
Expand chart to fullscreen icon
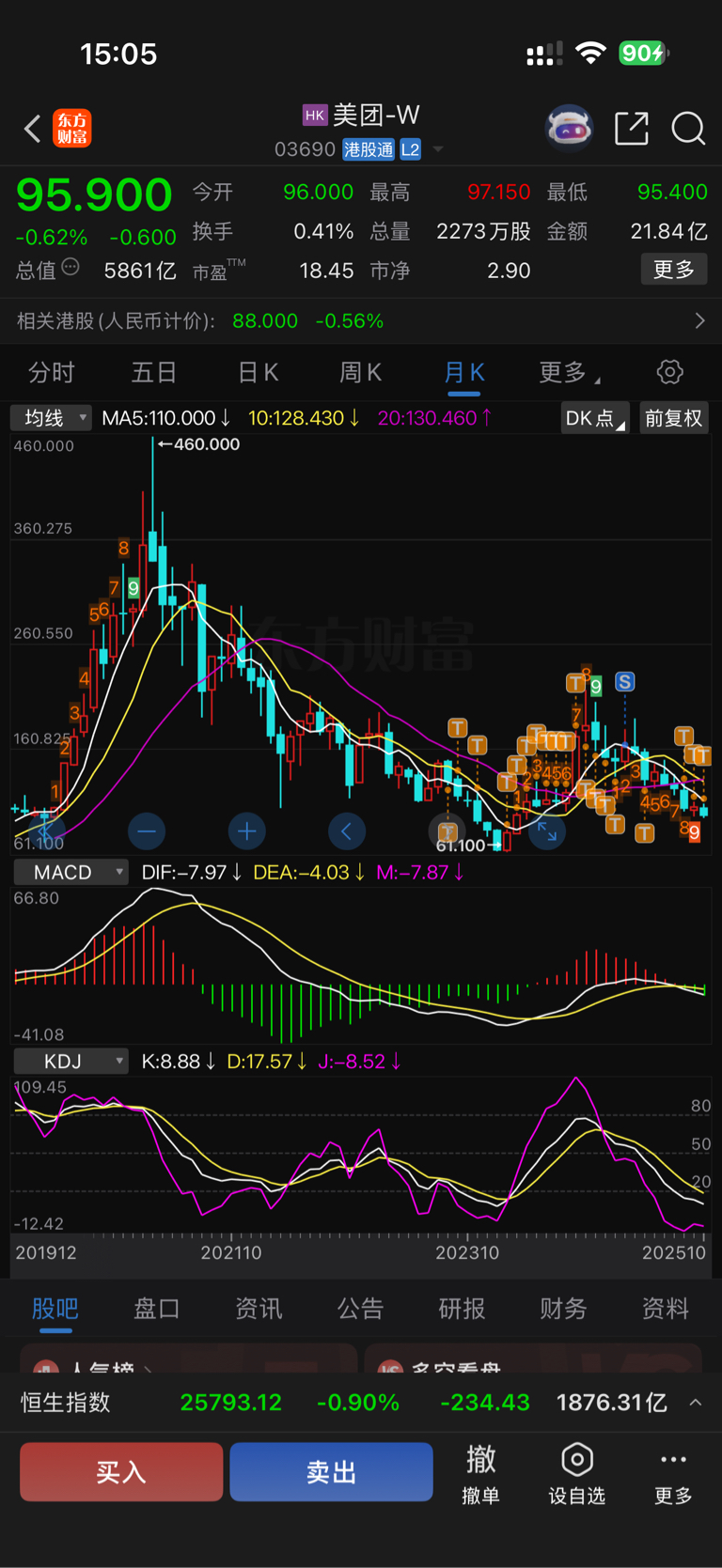tap(546, 831)
